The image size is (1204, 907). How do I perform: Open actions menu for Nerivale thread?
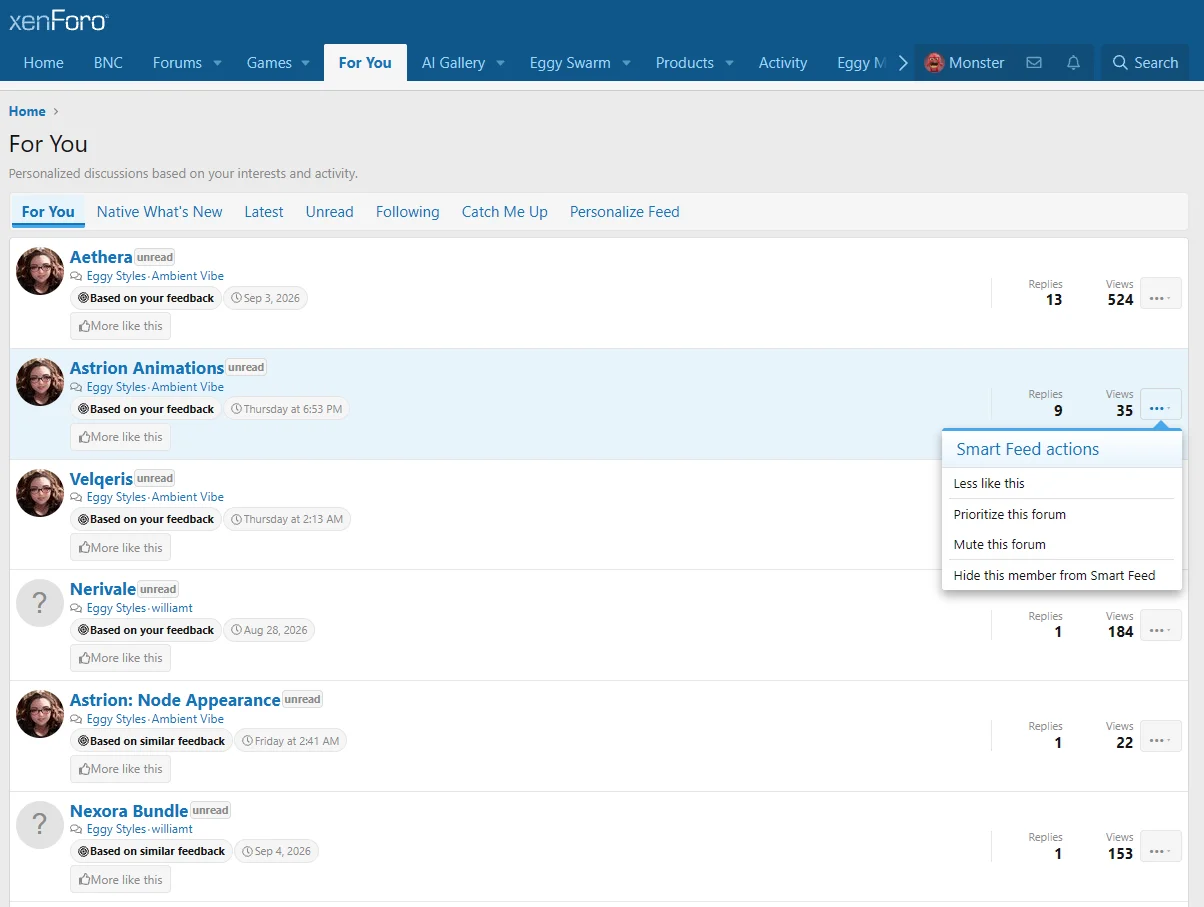click(1160, 625)
